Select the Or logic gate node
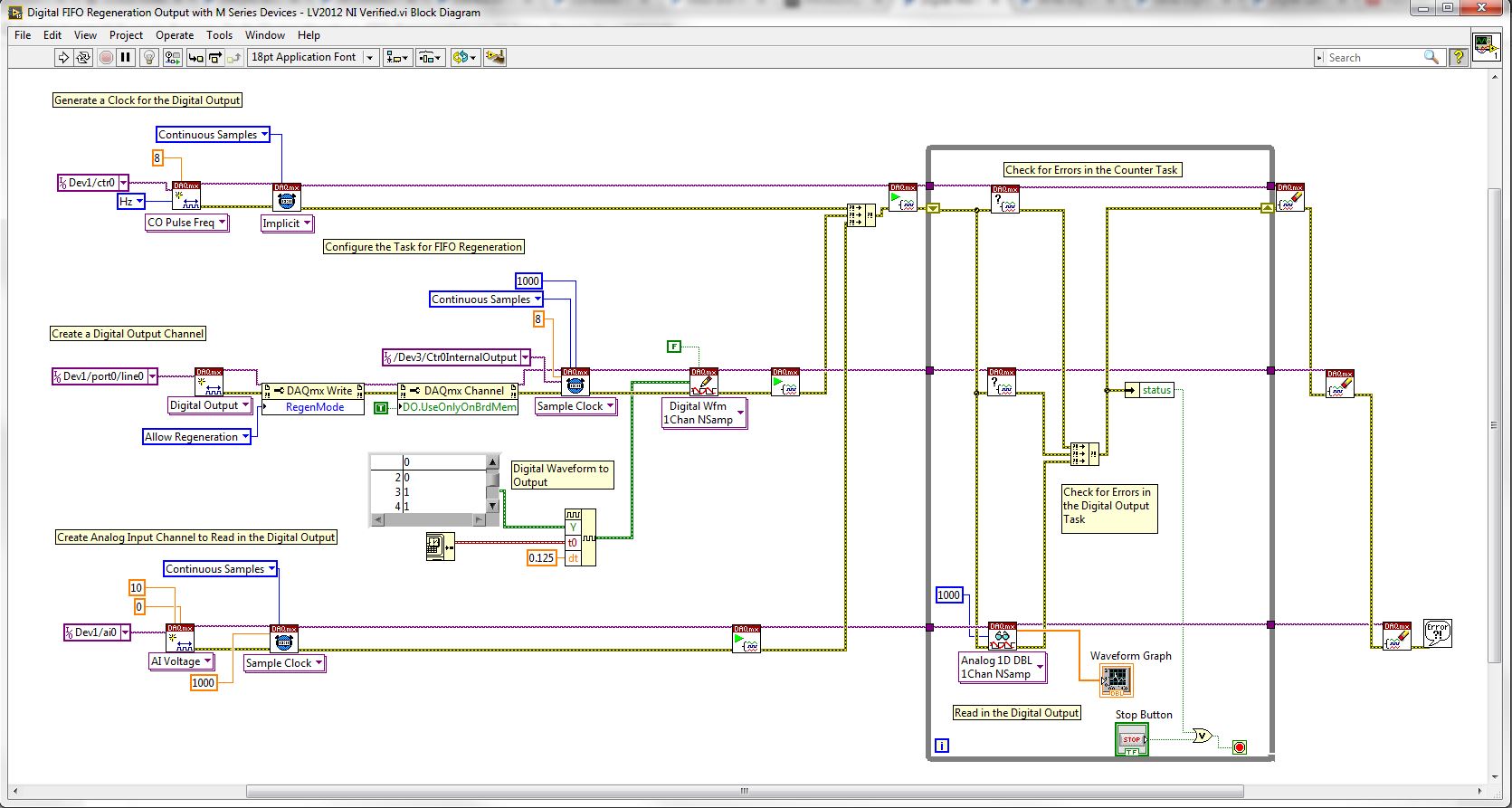The image size is (1512, 808). tap(1202, 736)
